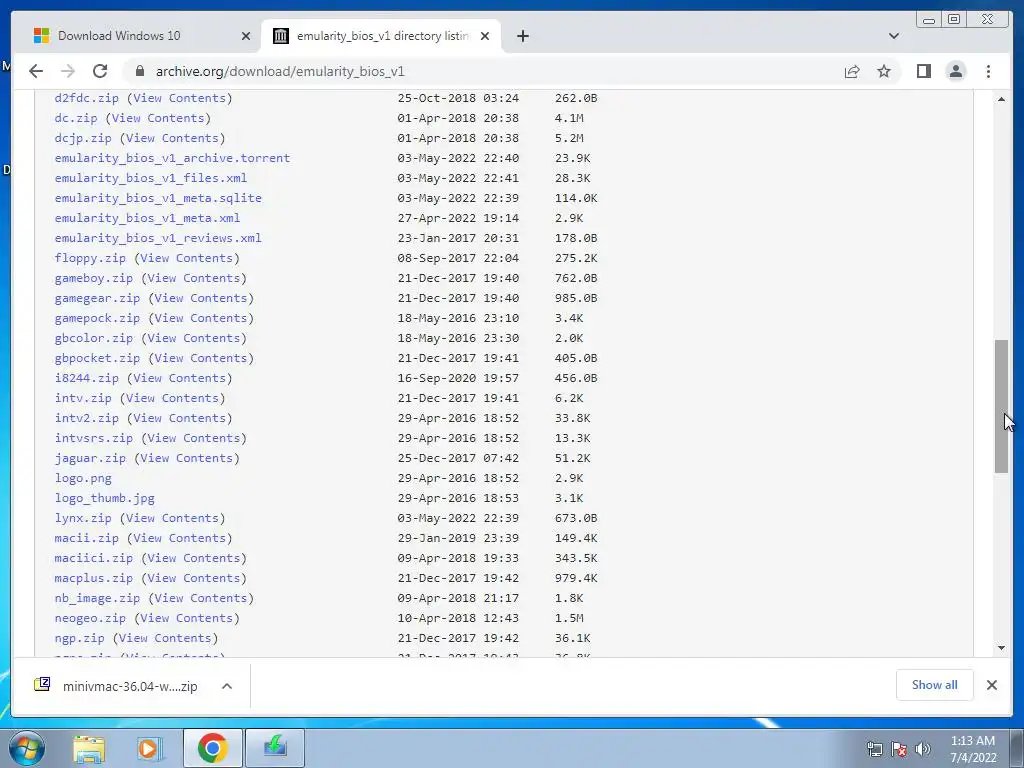1024x768 pixels.
Task: View site security lock info
Action: coord(139,71)
